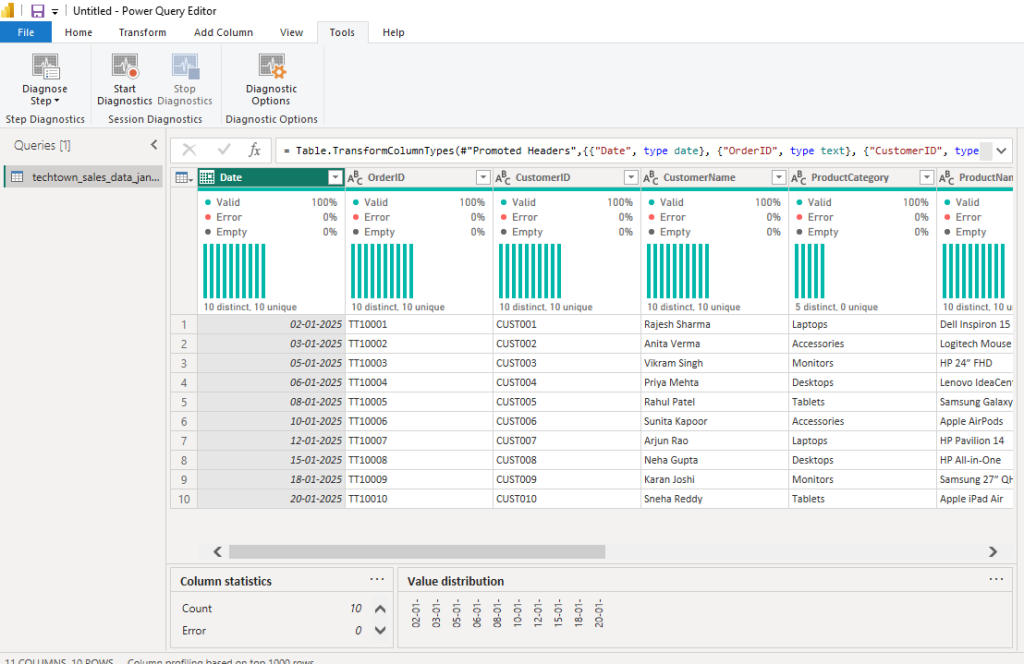Expand the formula bar with chevron

[x=1001, y=150]
